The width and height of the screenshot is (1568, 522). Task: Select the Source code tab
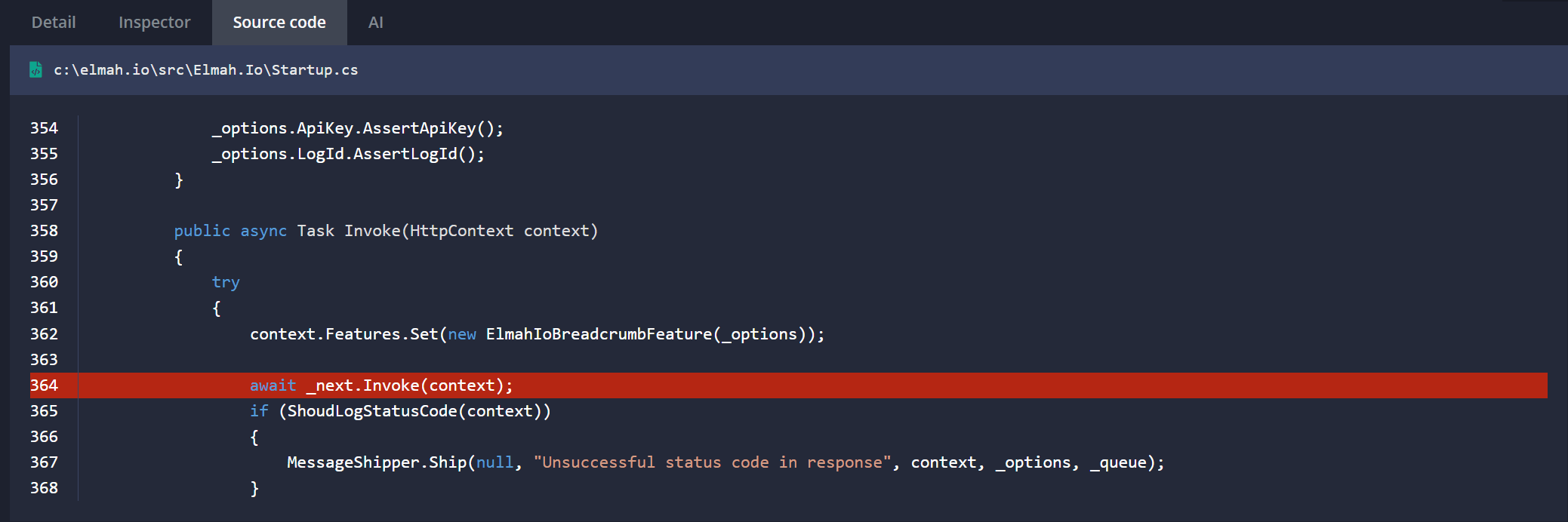(279, 22)
